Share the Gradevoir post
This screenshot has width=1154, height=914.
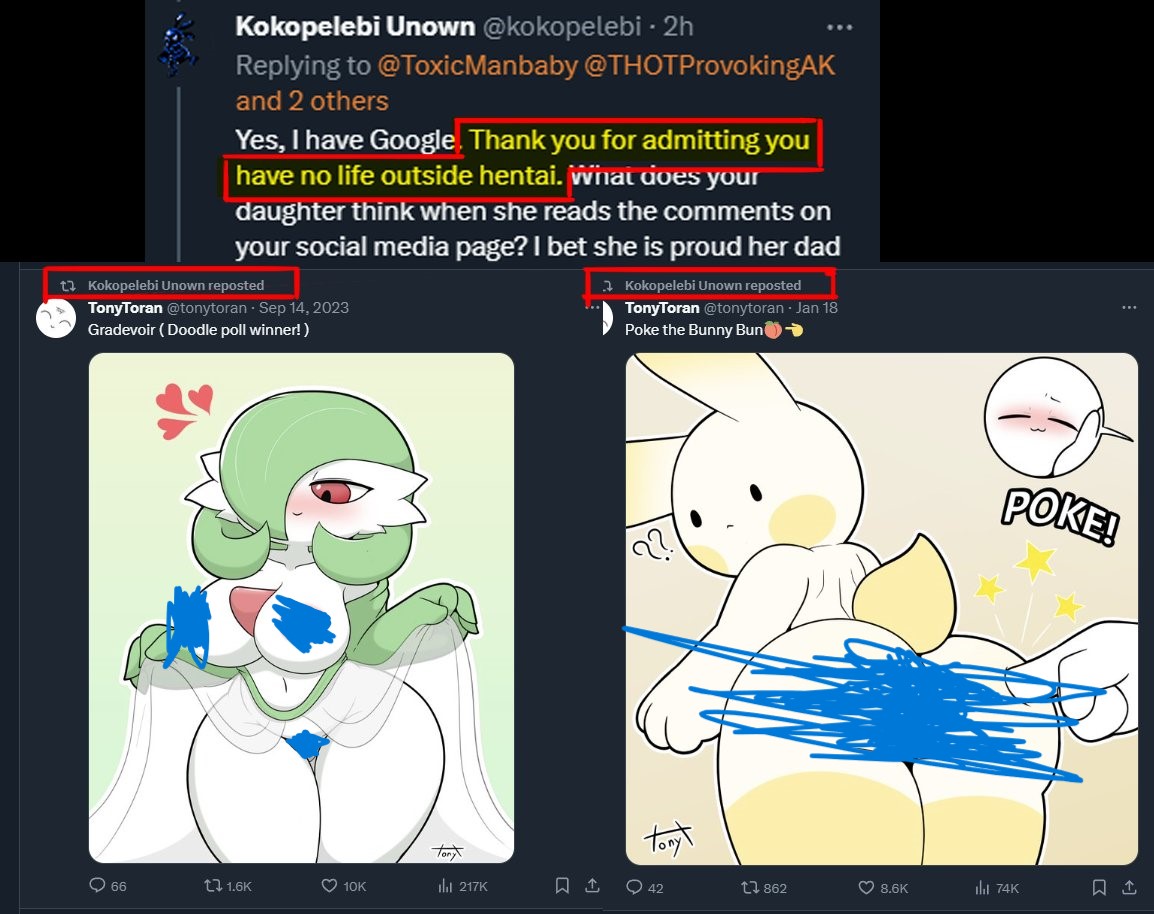pos(592,885)
